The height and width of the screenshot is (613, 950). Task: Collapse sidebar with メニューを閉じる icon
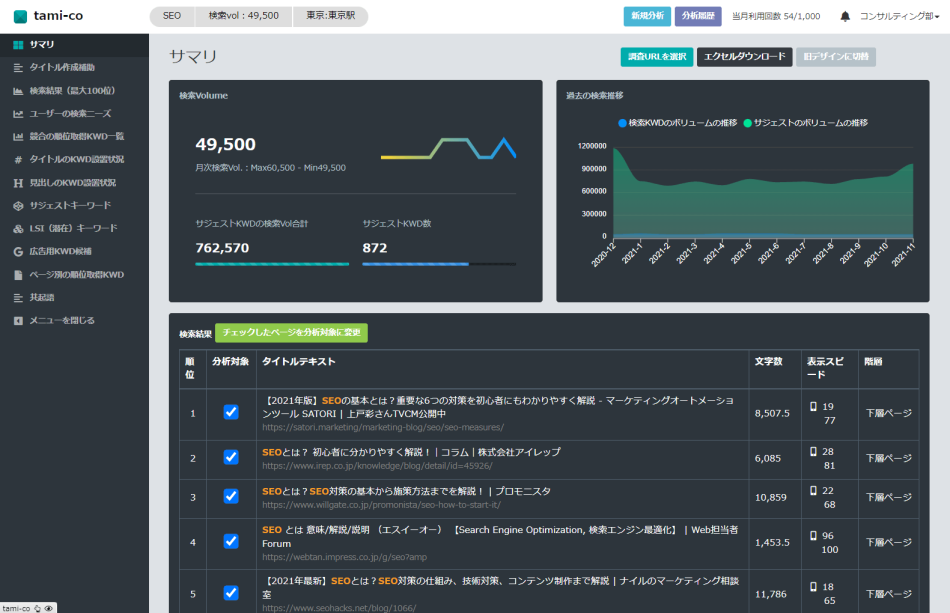pos(18,320)
